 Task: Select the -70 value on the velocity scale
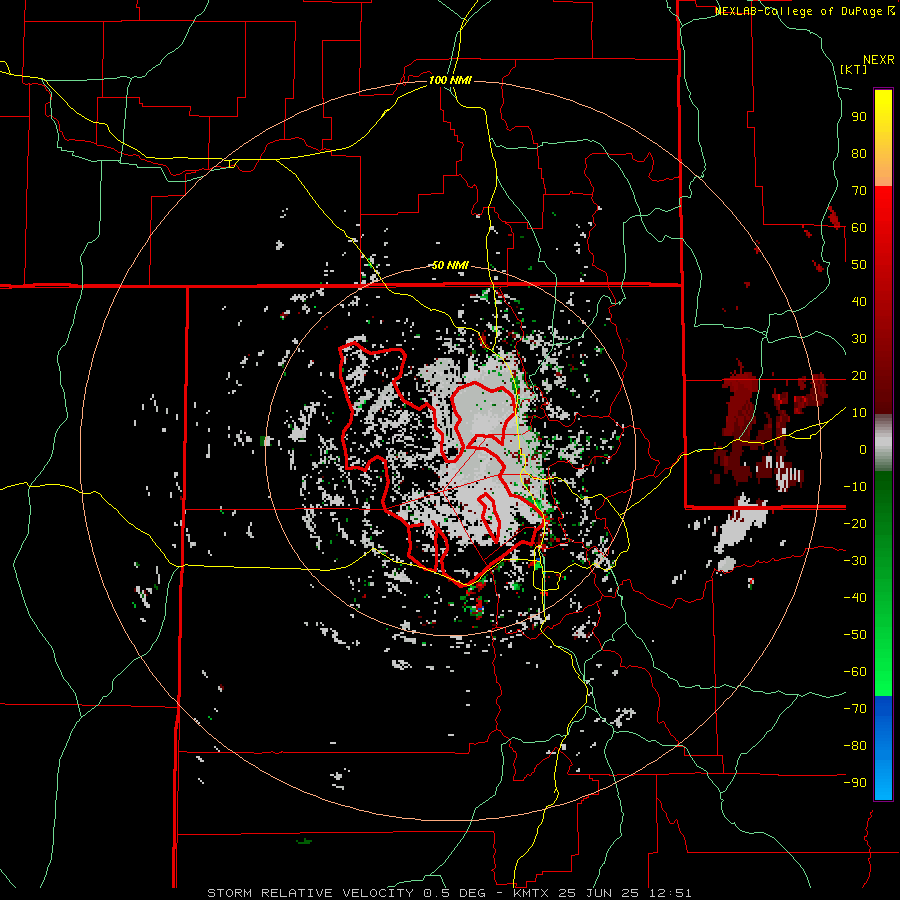click(x=855, y=709)
